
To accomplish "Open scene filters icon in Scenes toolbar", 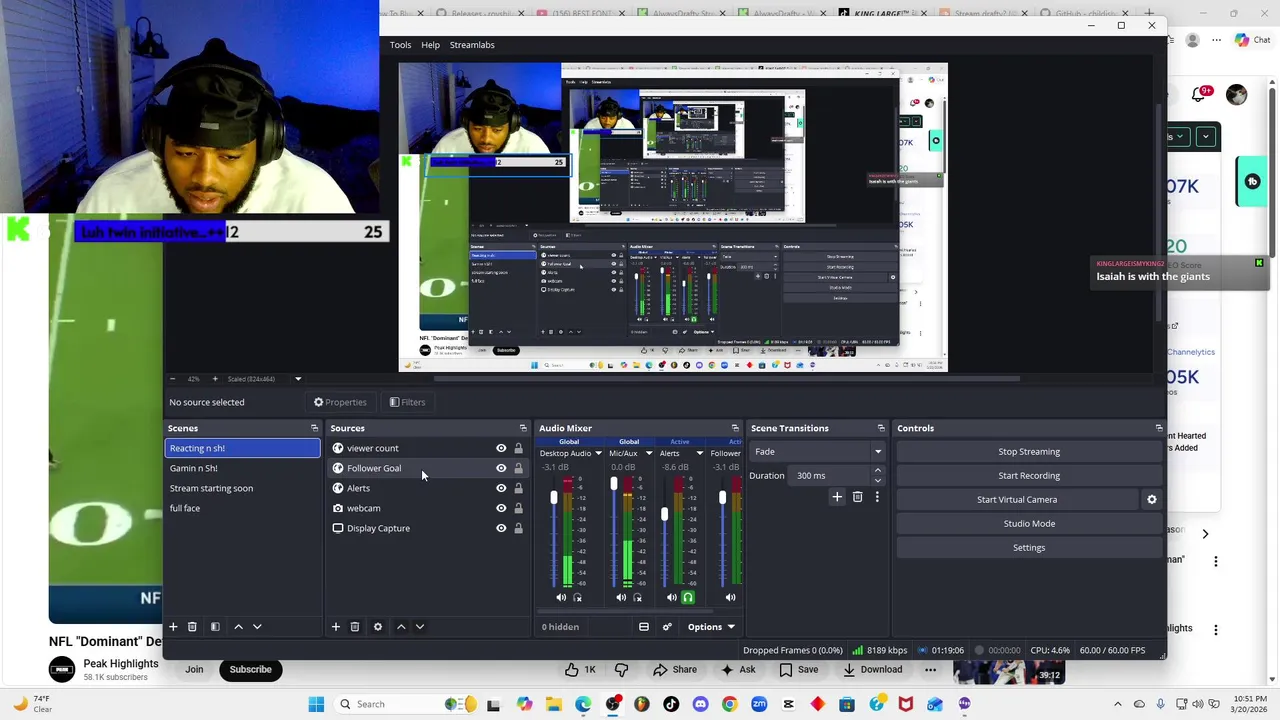I will point(215,627).
